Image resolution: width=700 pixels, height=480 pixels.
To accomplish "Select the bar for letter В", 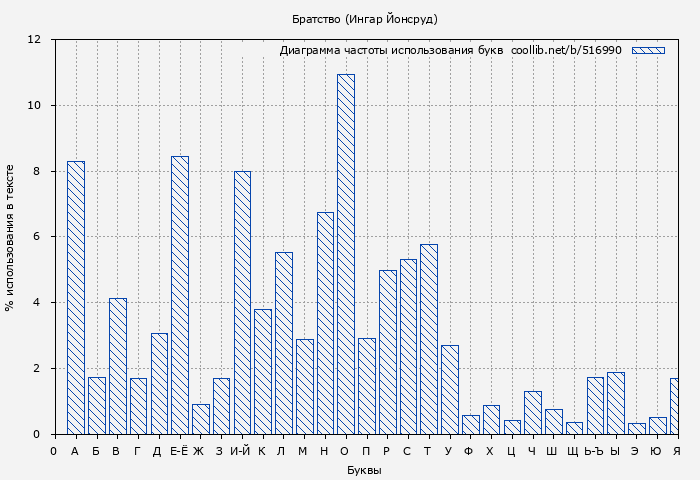I will tap(118, 366).
